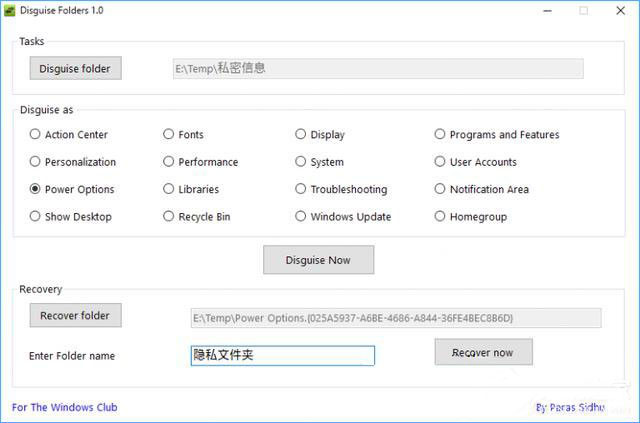Click the Enter Folder name text field
Screen dimensions: 640x423
pos(282,356)
